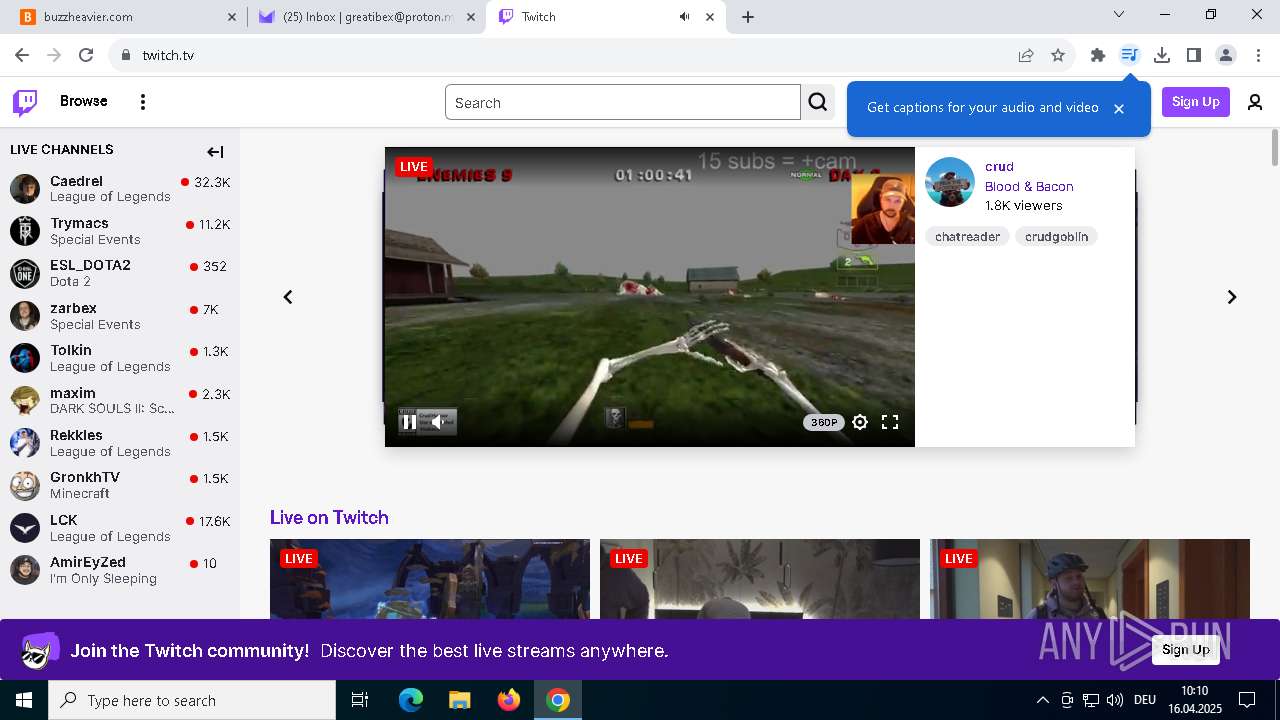Screen dimensions: 1280x720
Task: Go to the next featured stream
Action: [x=1232, y=297]
